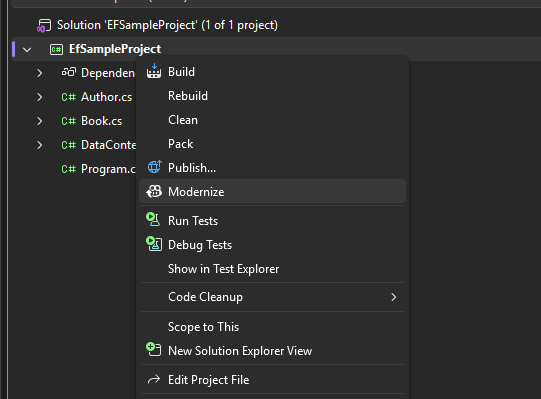This screenshot has height=399, width=541.
Task: Click the Modernize Copilot icon
Action: [x=154, y=192]
